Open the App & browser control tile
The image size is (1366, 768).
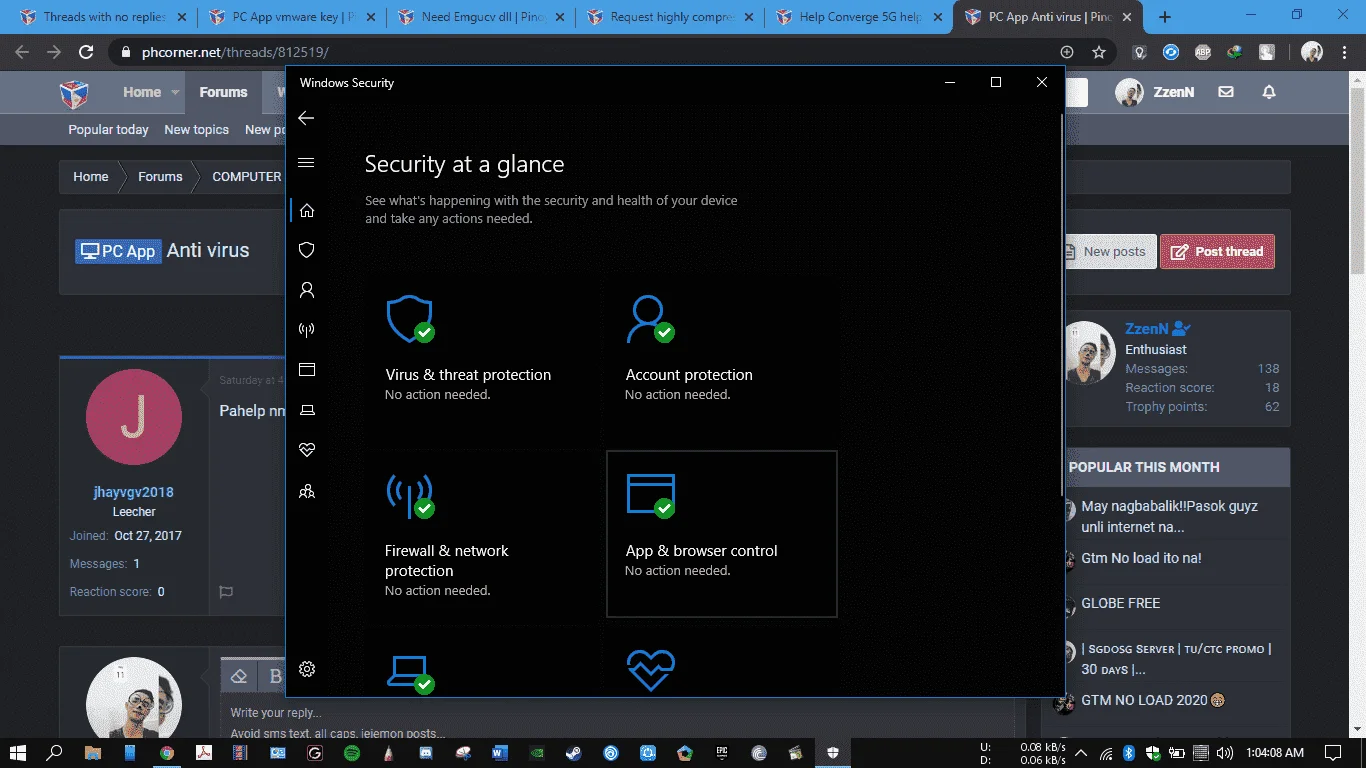point(721,534)
